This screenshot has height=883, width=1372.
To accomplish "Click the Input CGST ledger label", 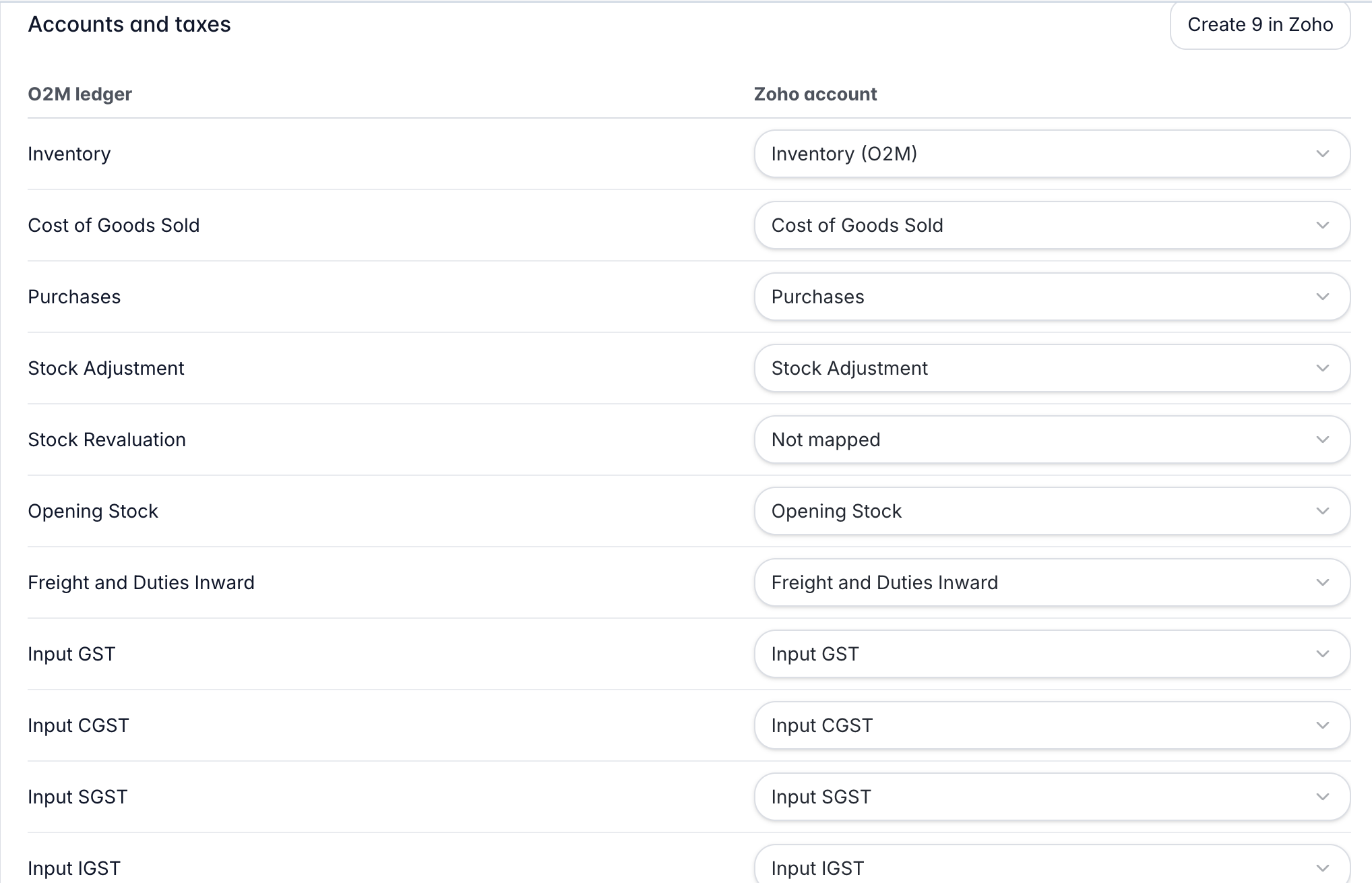I will click(x=78, y=725).
